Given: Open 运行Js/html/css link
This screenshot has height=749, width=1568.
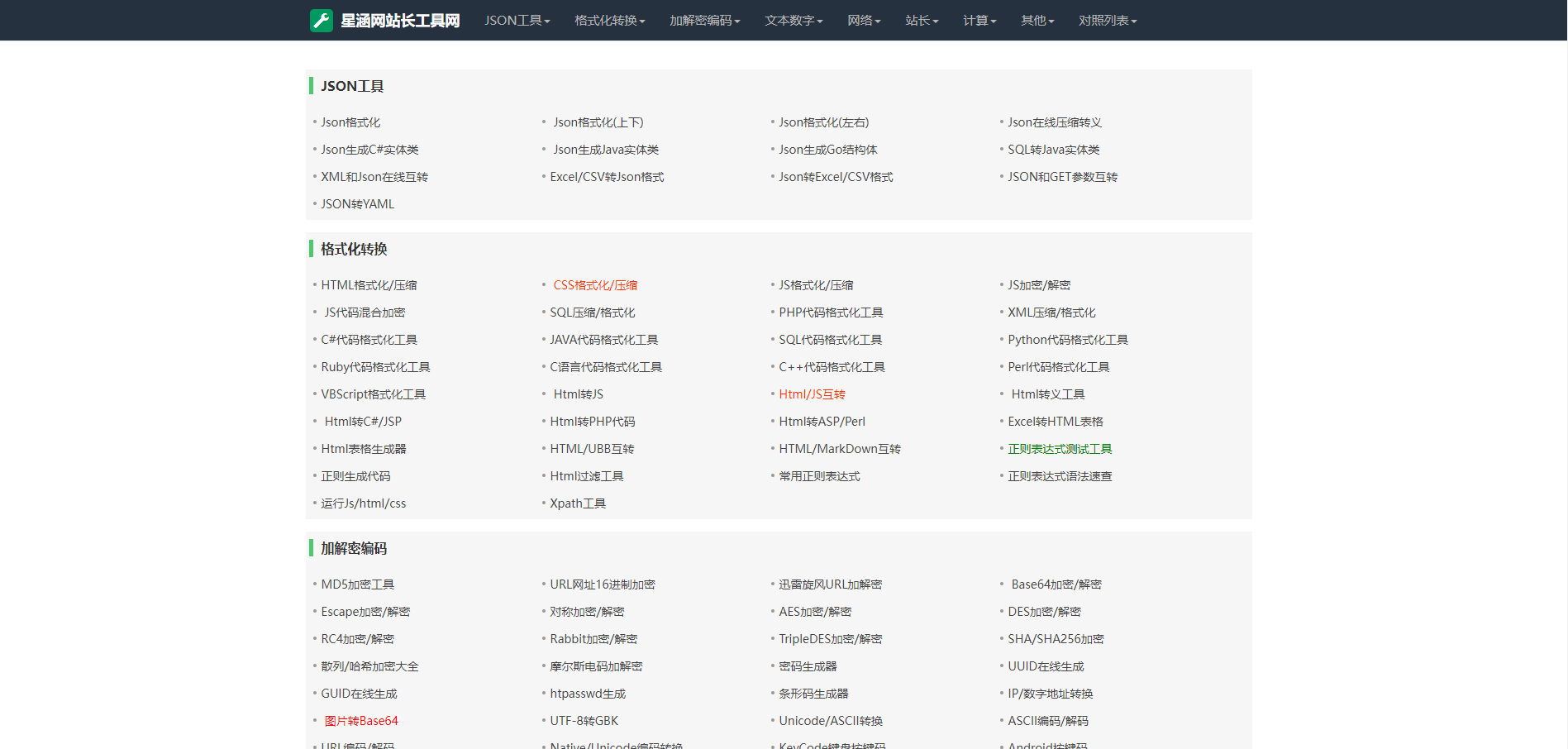Looking at the screenshot, I should click(364, 503).
